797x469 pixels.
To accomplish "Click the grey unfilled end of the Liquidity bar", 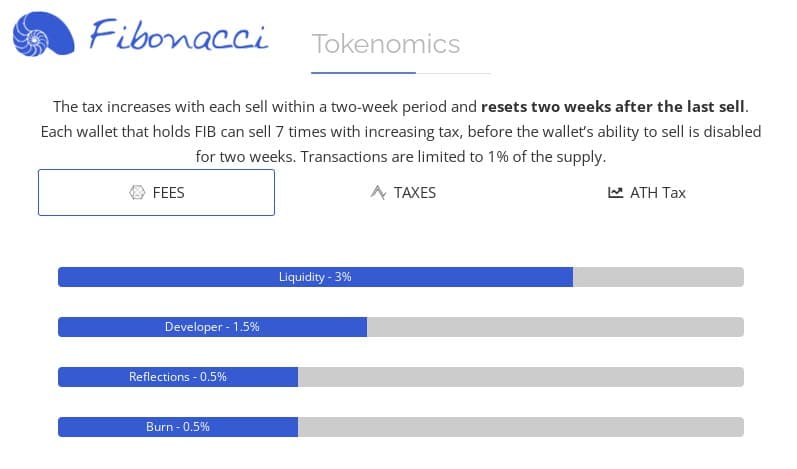I will coord(658,277).
